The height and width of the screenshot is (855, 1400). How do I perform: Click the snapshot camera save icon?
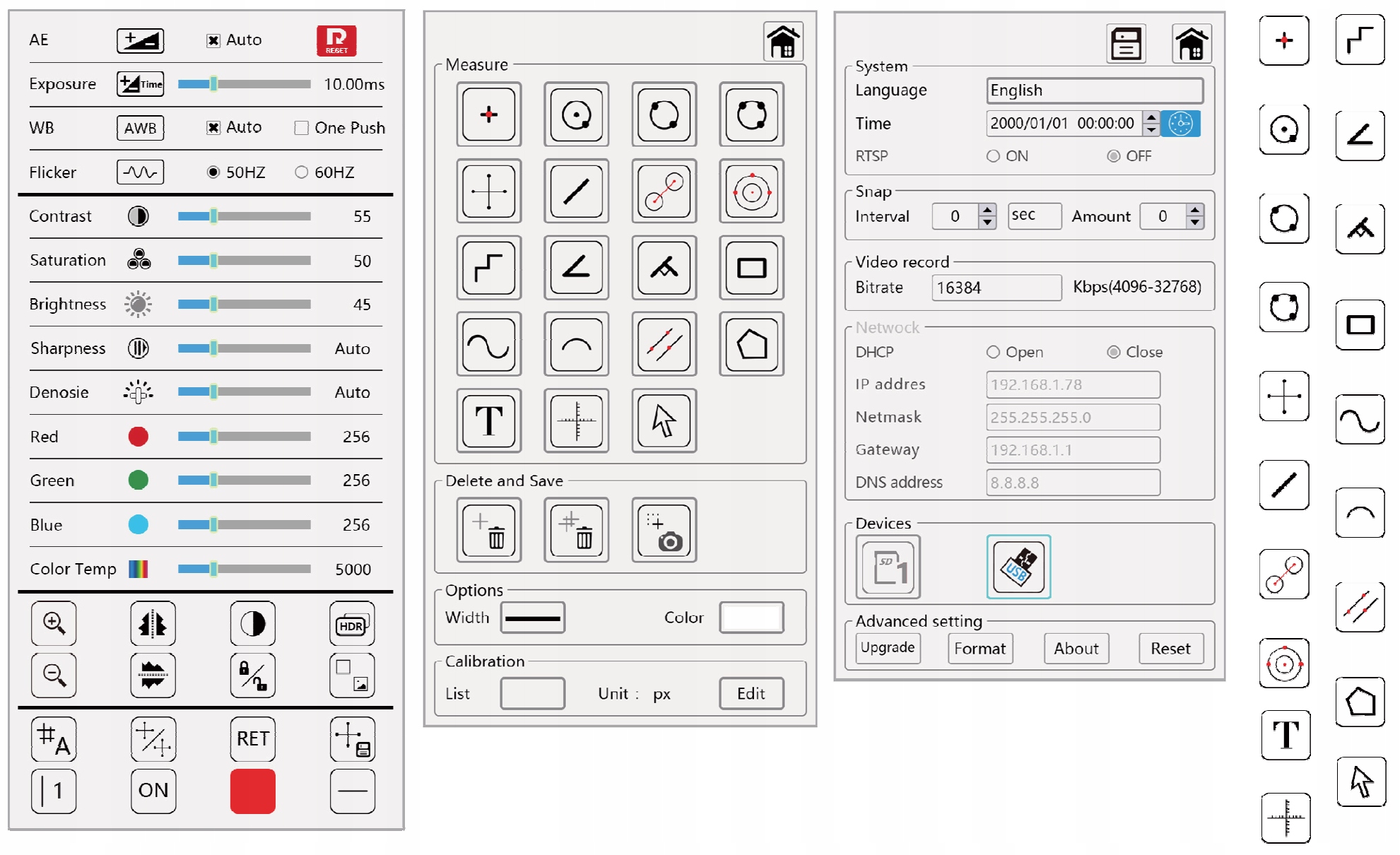664,531
